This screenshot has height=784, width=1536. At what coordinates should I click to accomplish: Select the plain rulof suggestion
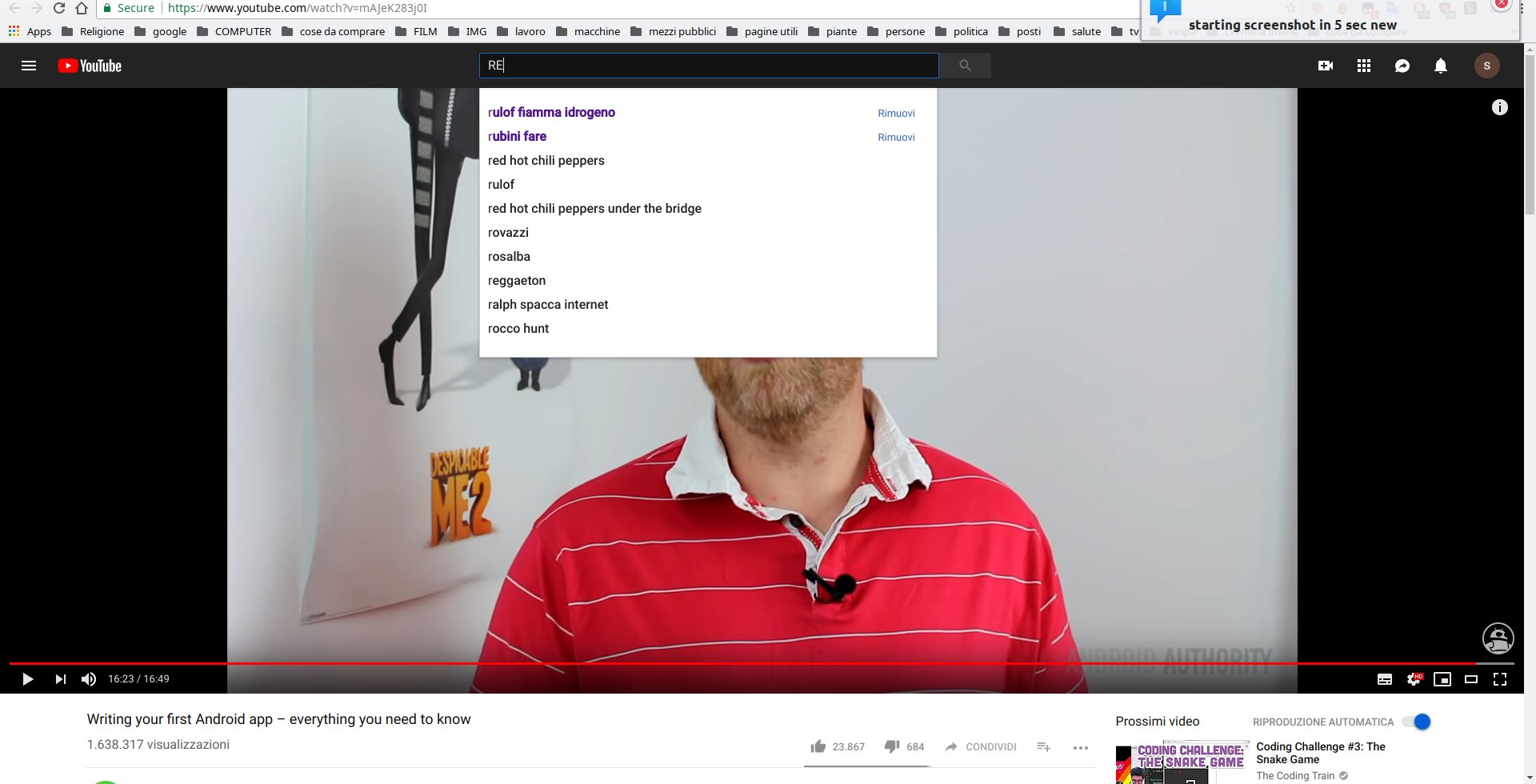pyautogui.click(x=501, y=185)
